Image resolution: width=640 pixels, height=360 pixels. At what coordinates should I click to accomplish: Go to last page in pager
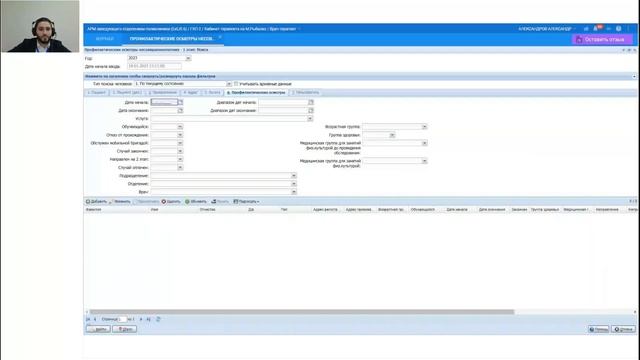coord(149,319)
